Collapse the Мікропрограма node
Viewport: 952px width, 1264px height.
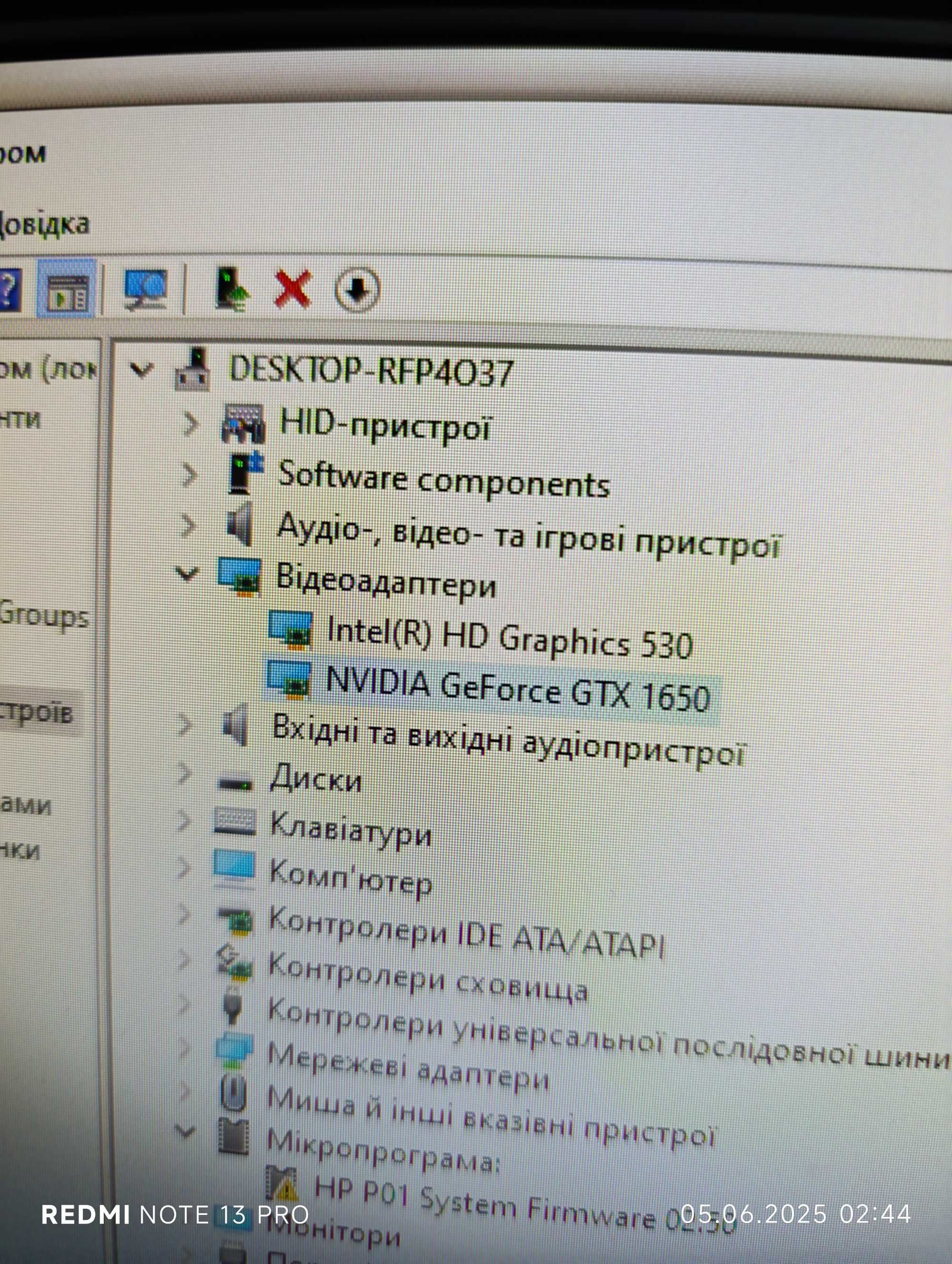pyautogui.click(x=186, y=1131)
